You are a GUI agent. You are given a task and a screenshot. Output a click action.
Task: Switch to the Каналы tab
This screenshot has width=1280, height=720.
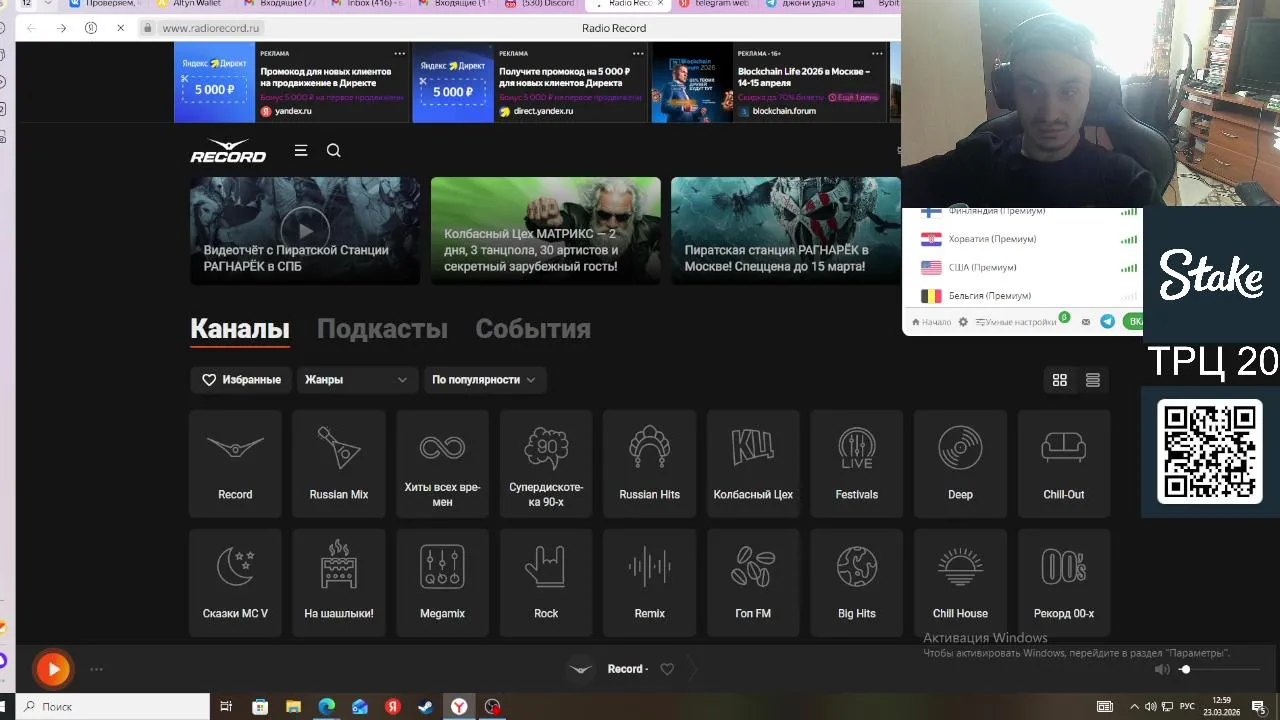tap(240, 329)
